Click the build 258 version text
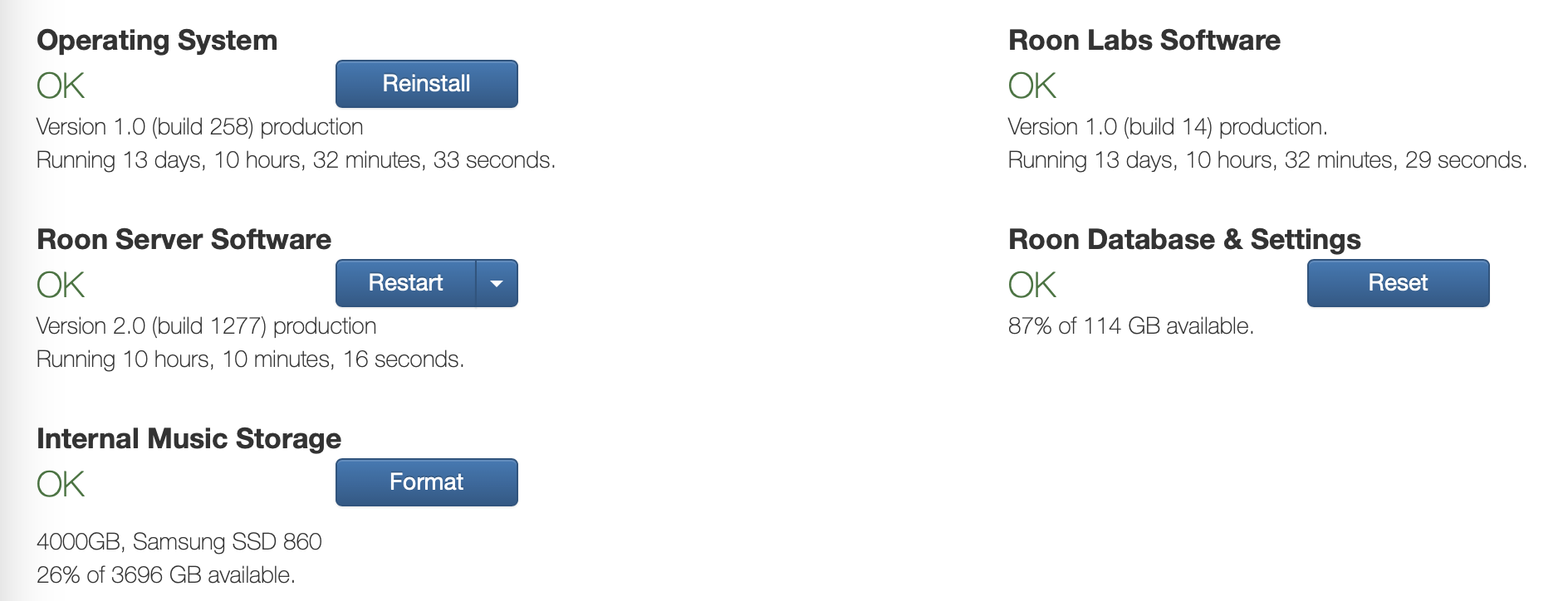 (199, 127)
